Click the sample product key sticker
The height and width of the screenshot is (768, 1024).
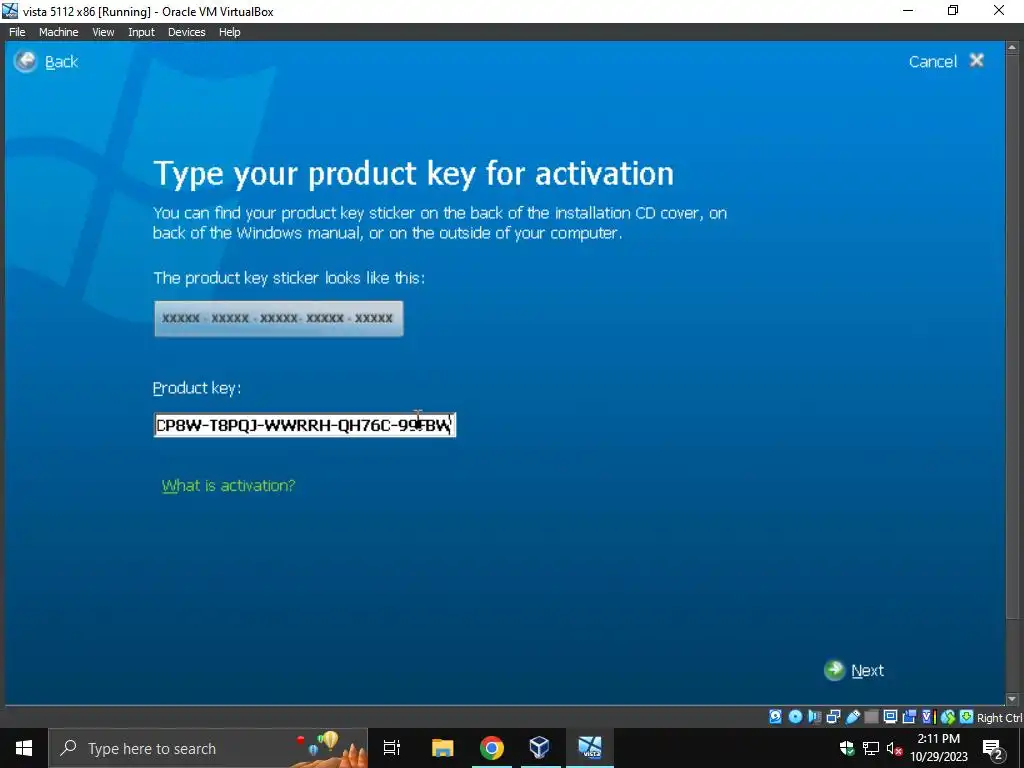[279, 319]
